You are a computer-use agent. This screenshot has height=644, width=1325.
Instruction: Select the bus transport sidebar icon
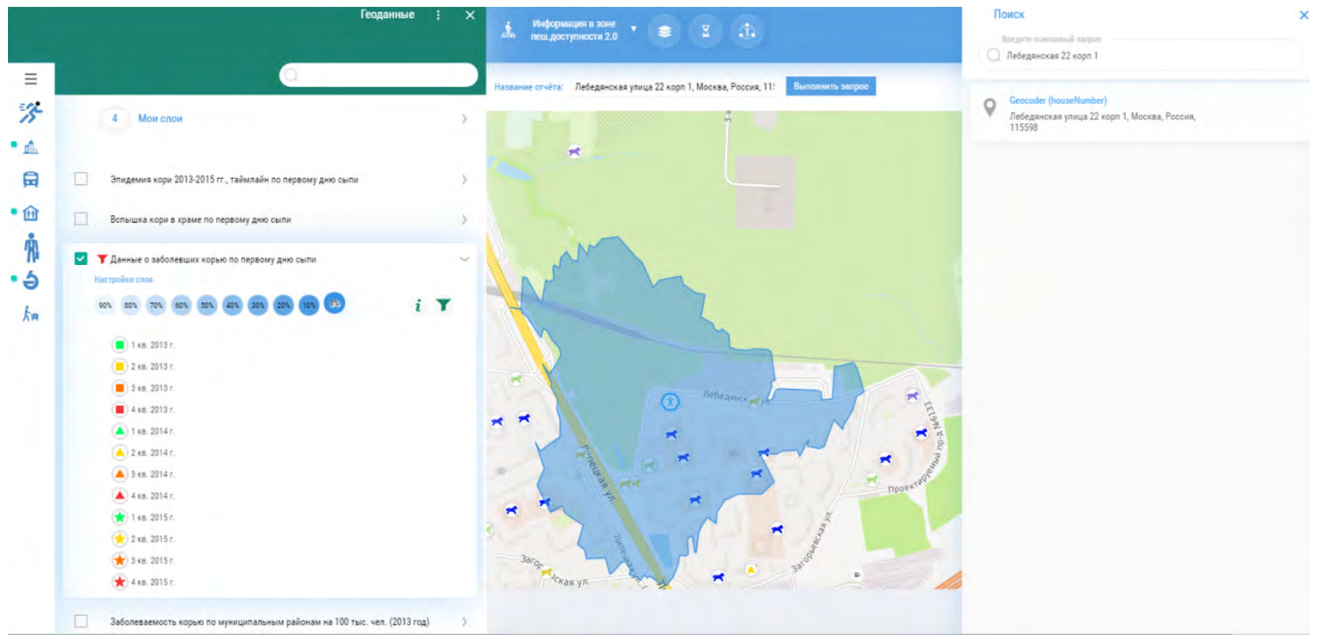[x=31, y=180]
